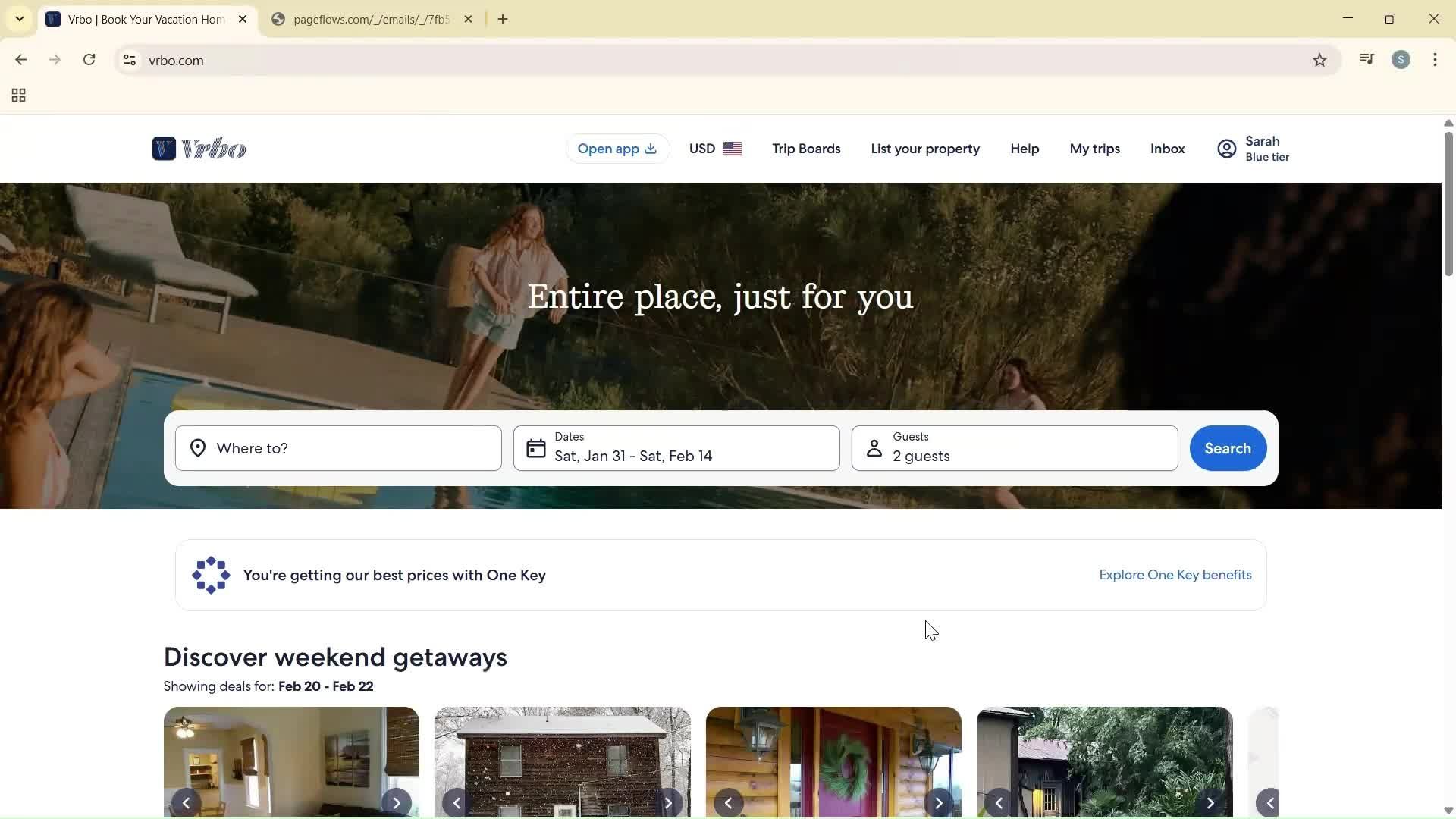Click the Open app download icon

tap(651, 149)
